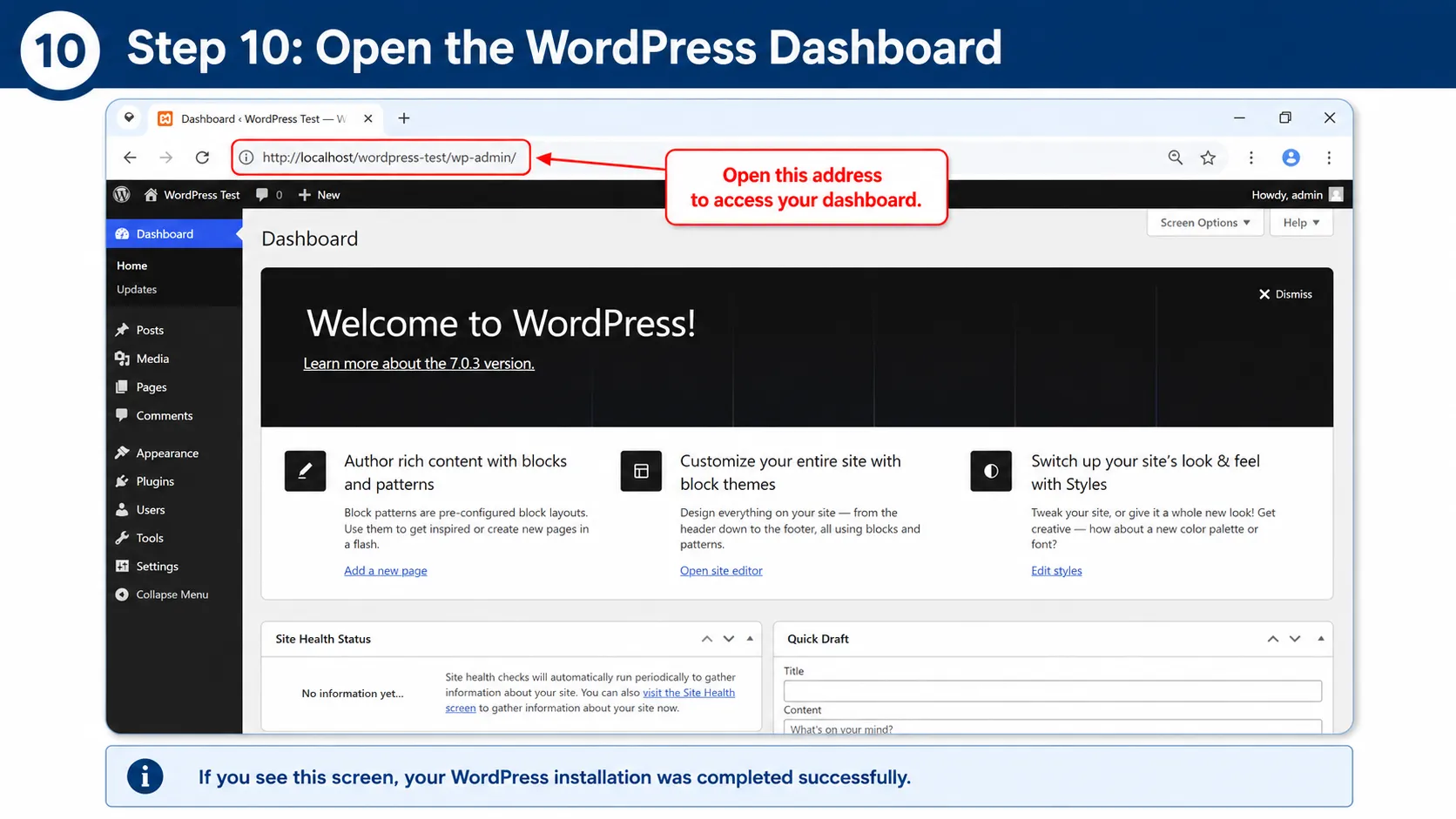Click the Tools wrench icon
This screenshot has width=1456, height=819.
tap(122, 538)
